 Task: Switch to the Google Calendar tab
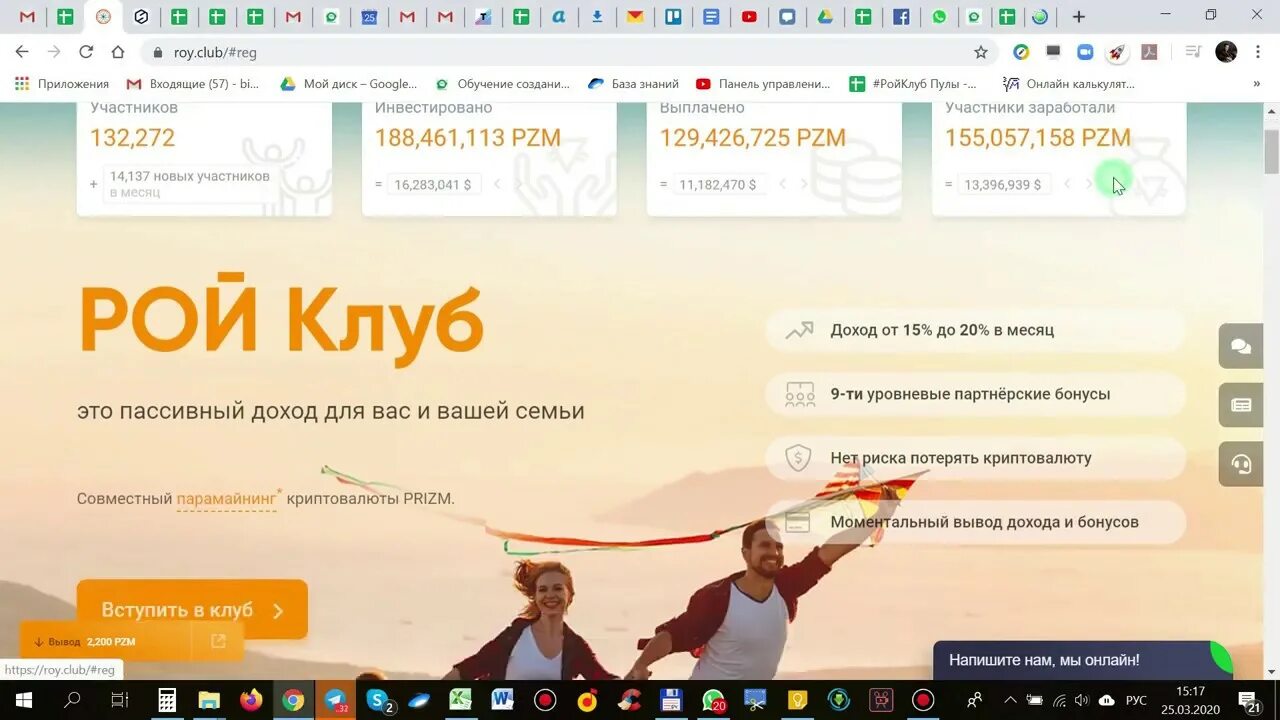coord(369,16)
